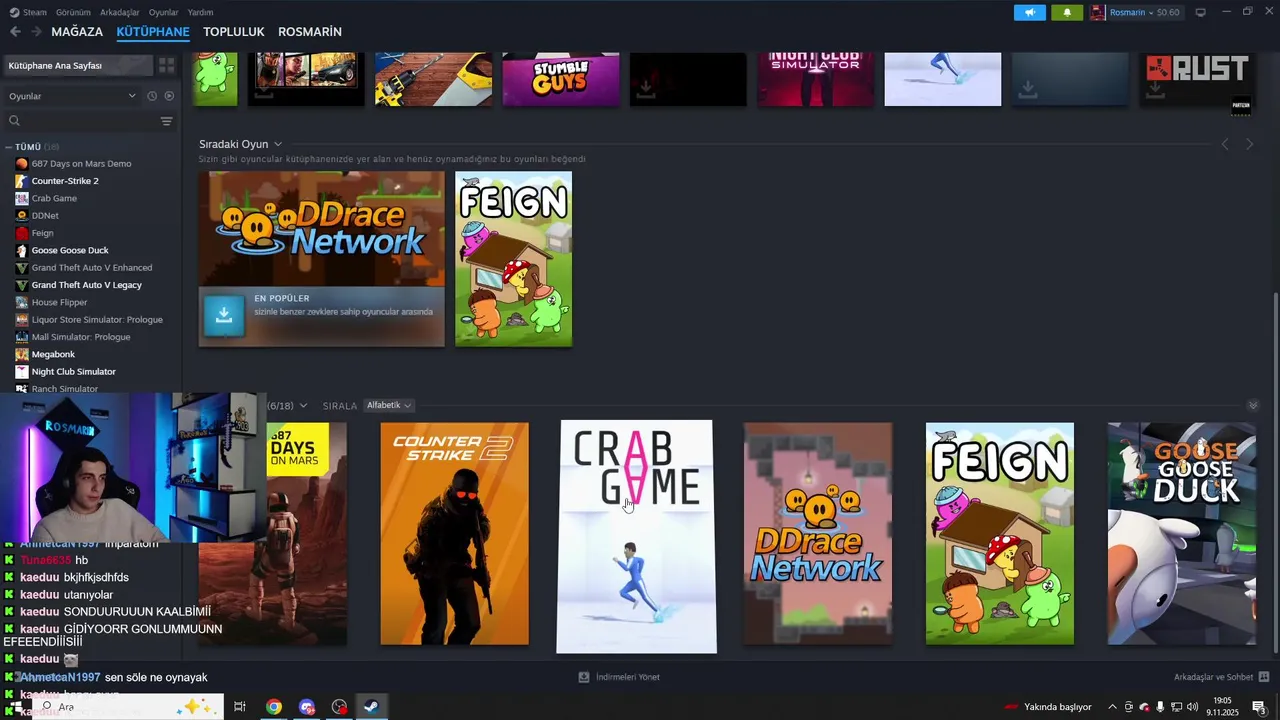This screenshot has height=720, width=1280.
Task: Select House Flipper in the list
Action: click(x=59, y=302)
